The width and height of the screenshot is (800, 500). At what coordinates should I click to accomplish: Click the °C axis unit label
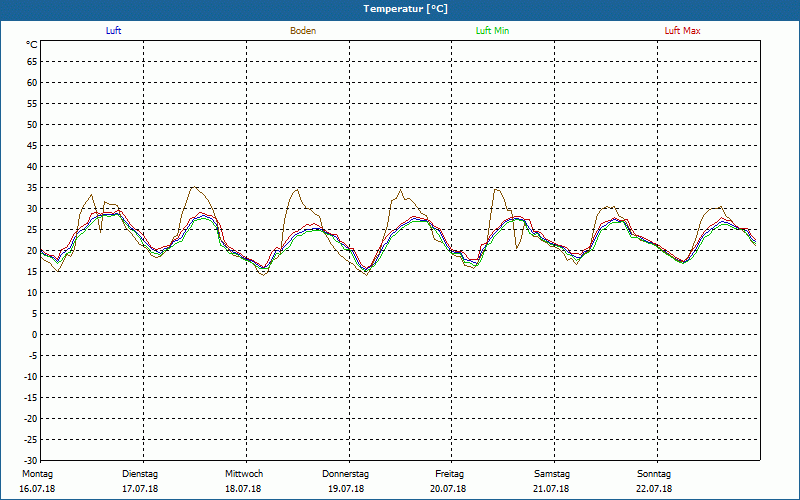[32, 45]
